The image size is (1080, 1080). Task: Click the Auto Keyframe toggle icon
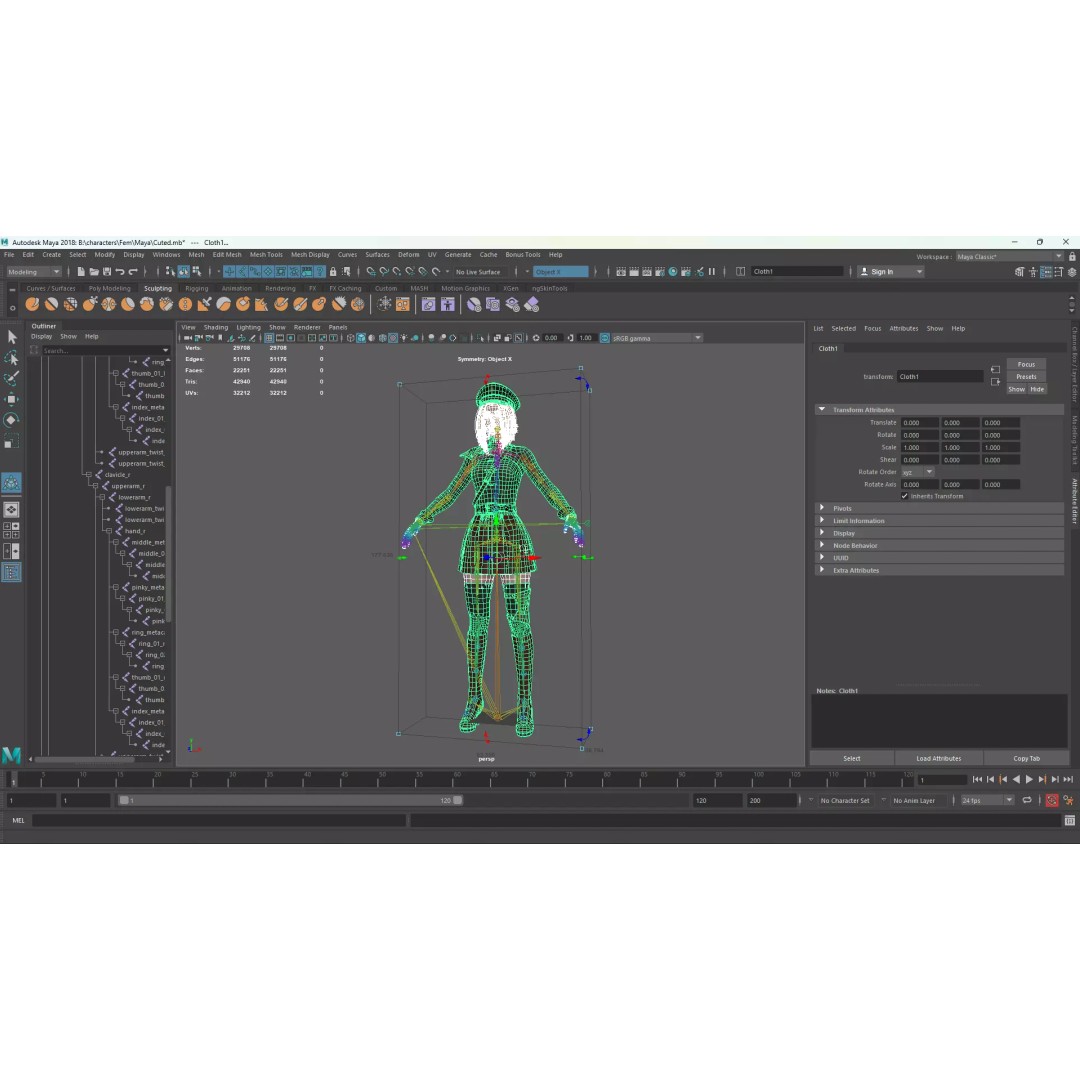pos(1052,800)
